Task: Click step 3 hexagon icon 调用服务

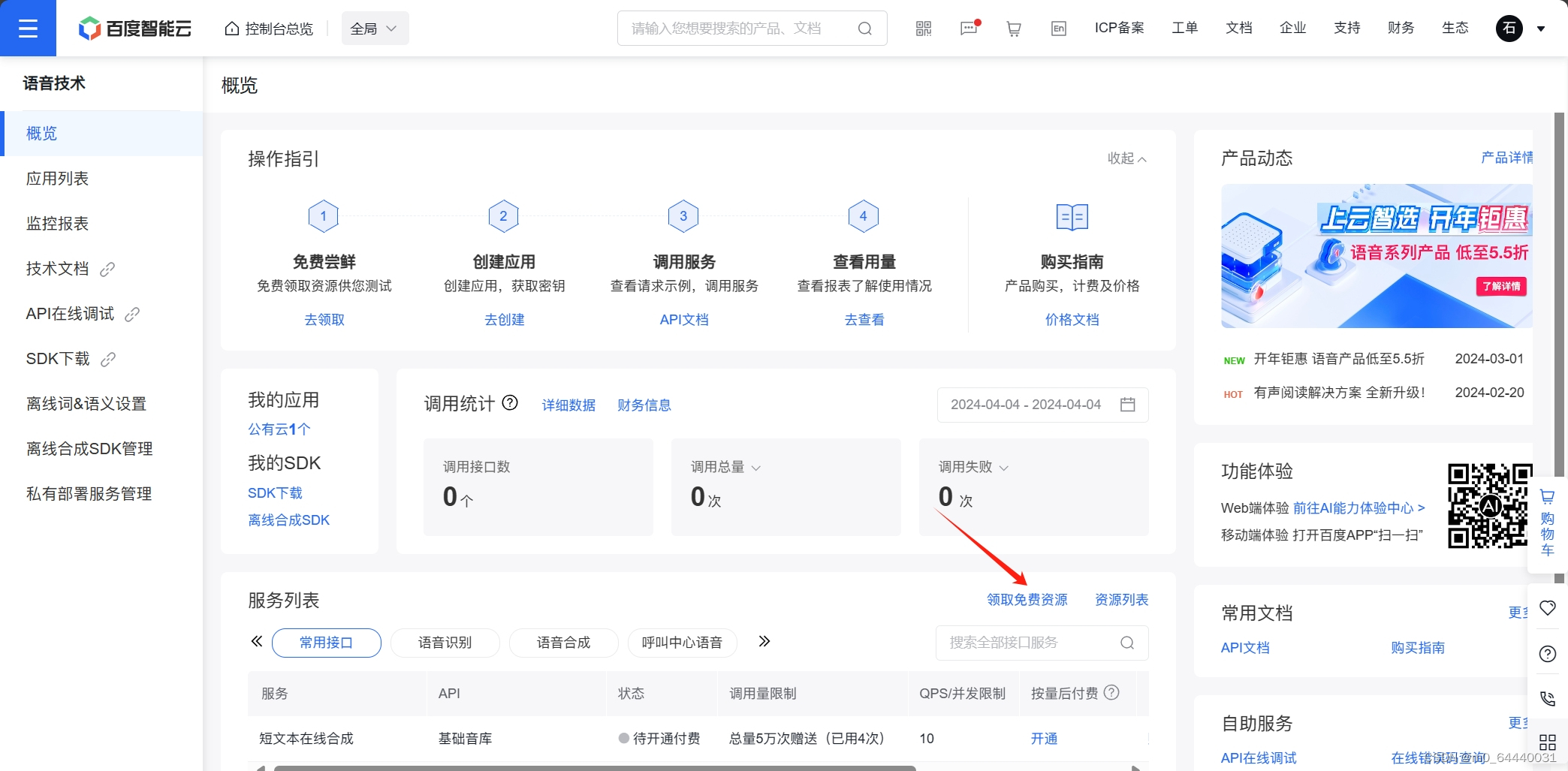Action: [x=683, y=216]
